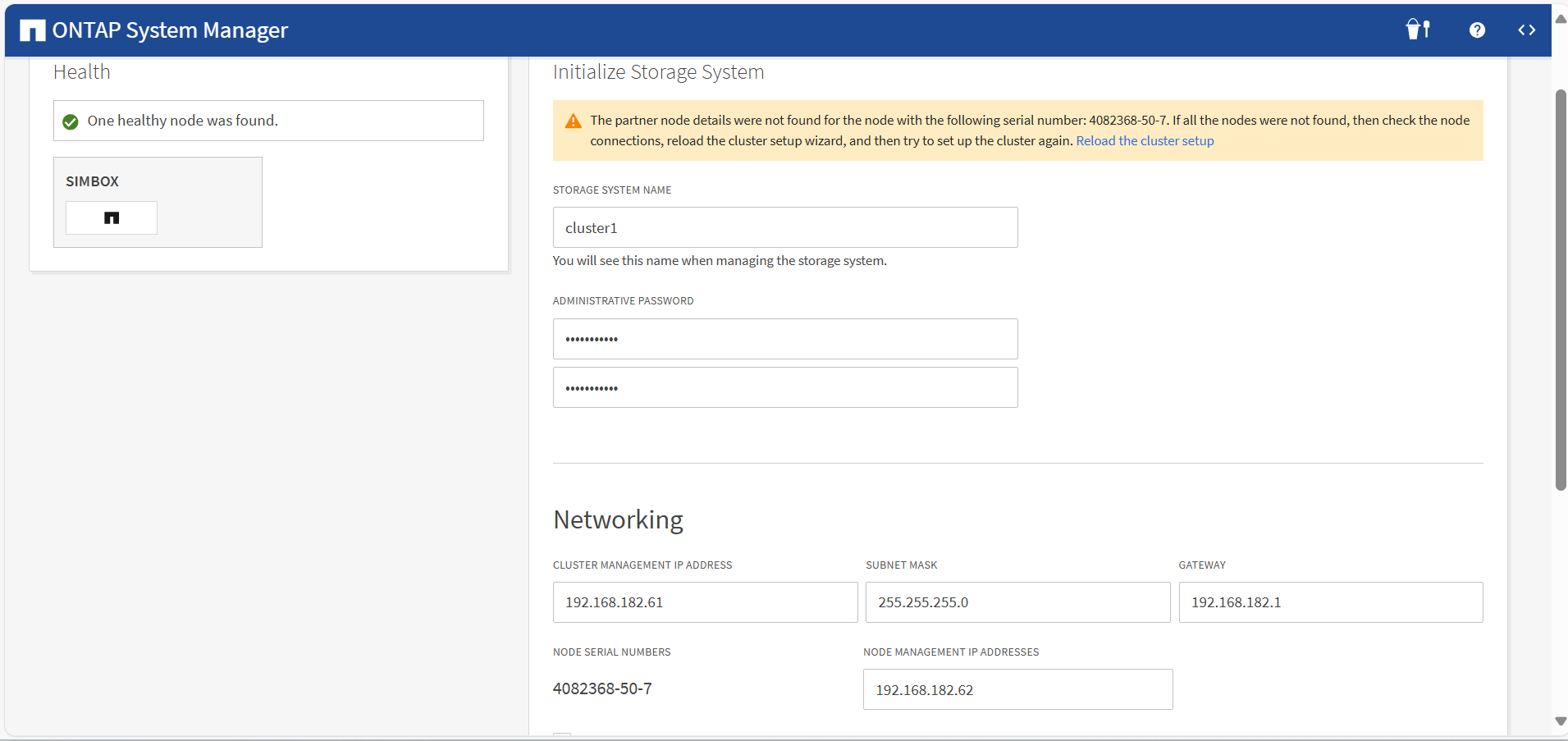Screen dimensions: 1568x741
Task: Select the SIMBOX node icon tile
Action: [x=112, y=218]
